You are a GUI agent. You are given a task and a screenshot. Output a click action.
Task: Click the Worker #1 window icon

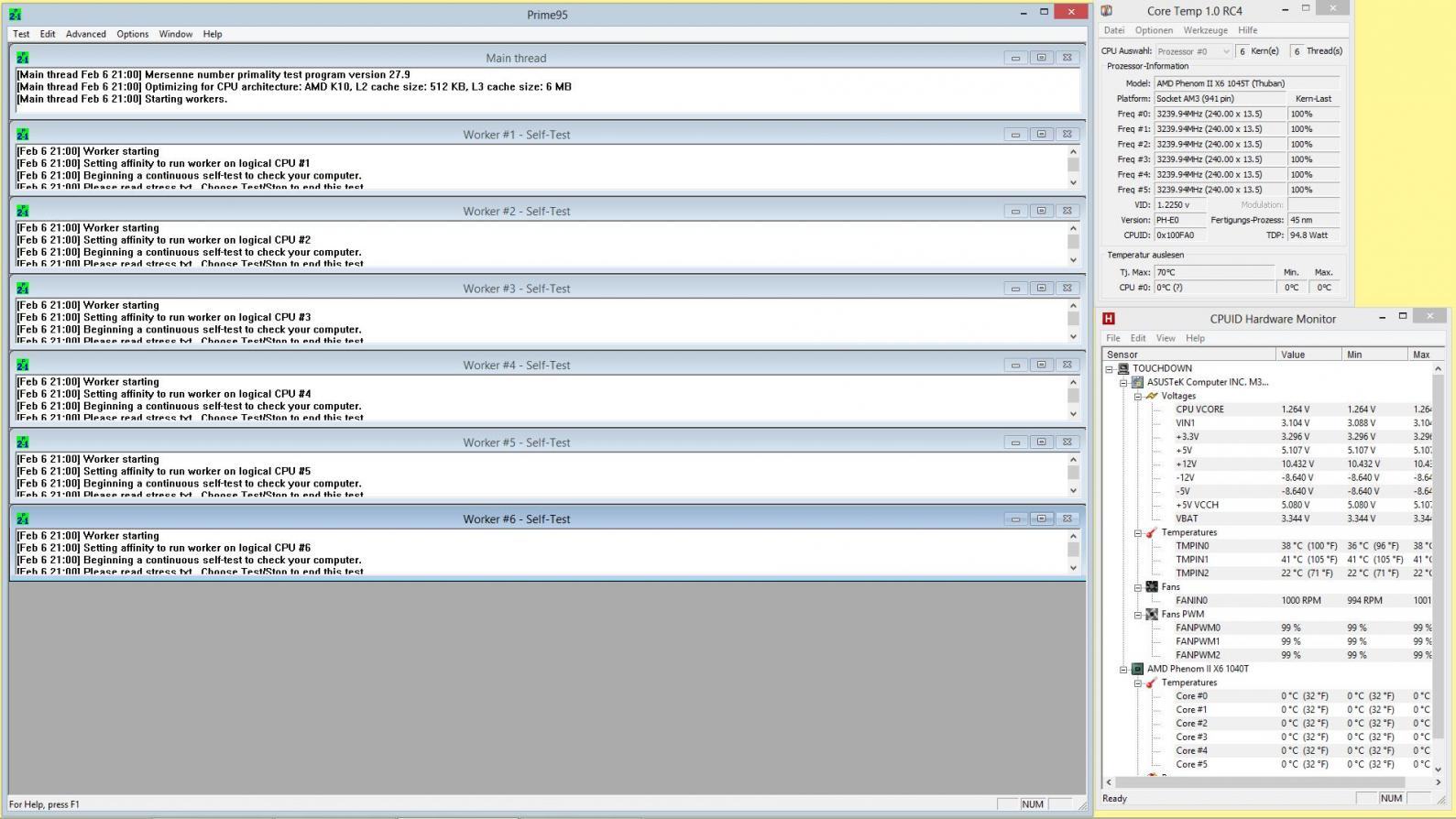(x=22, y=134)
